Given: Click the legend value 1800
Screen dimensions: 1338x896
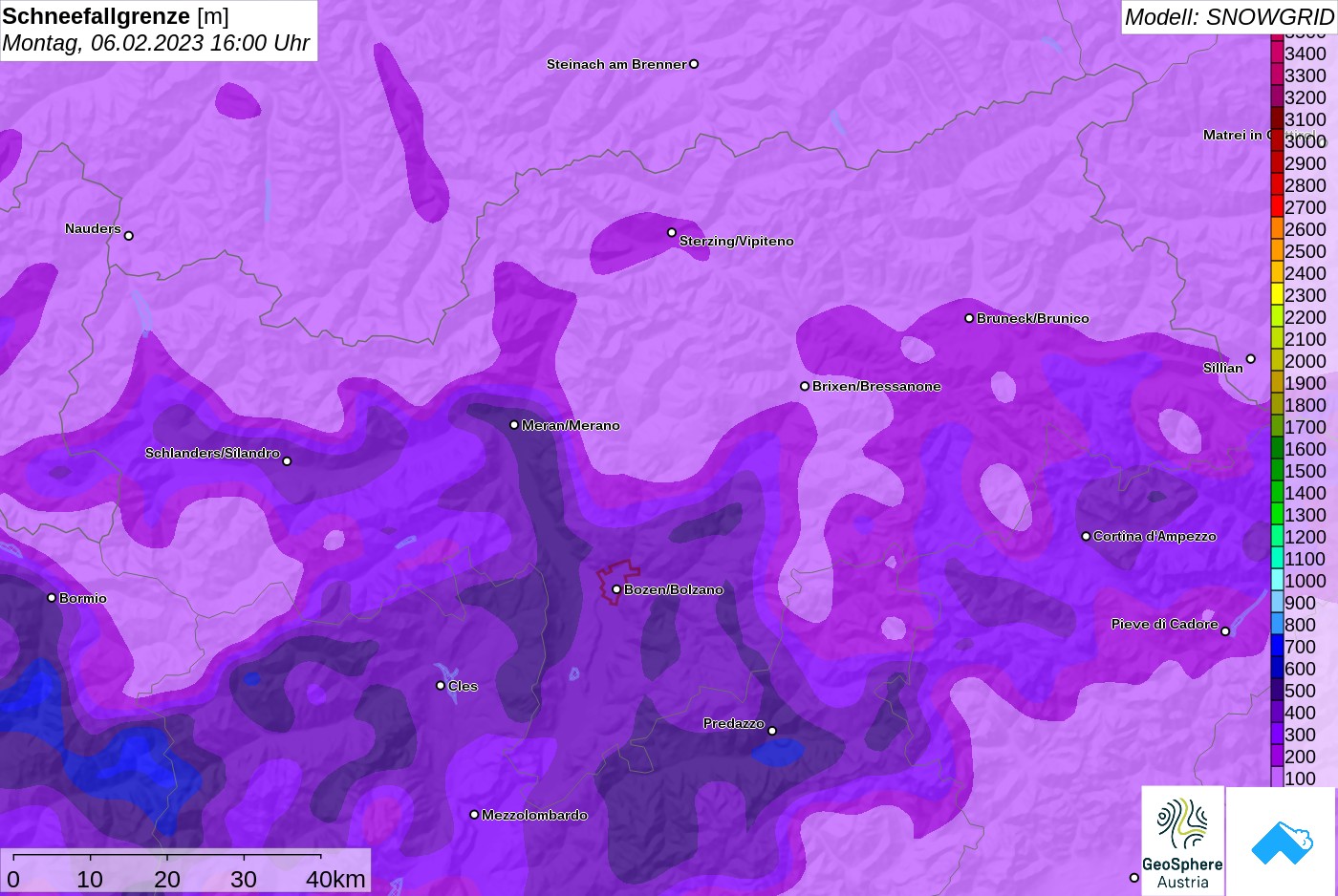Looking at the screenshot, I should pos(1306,405).
